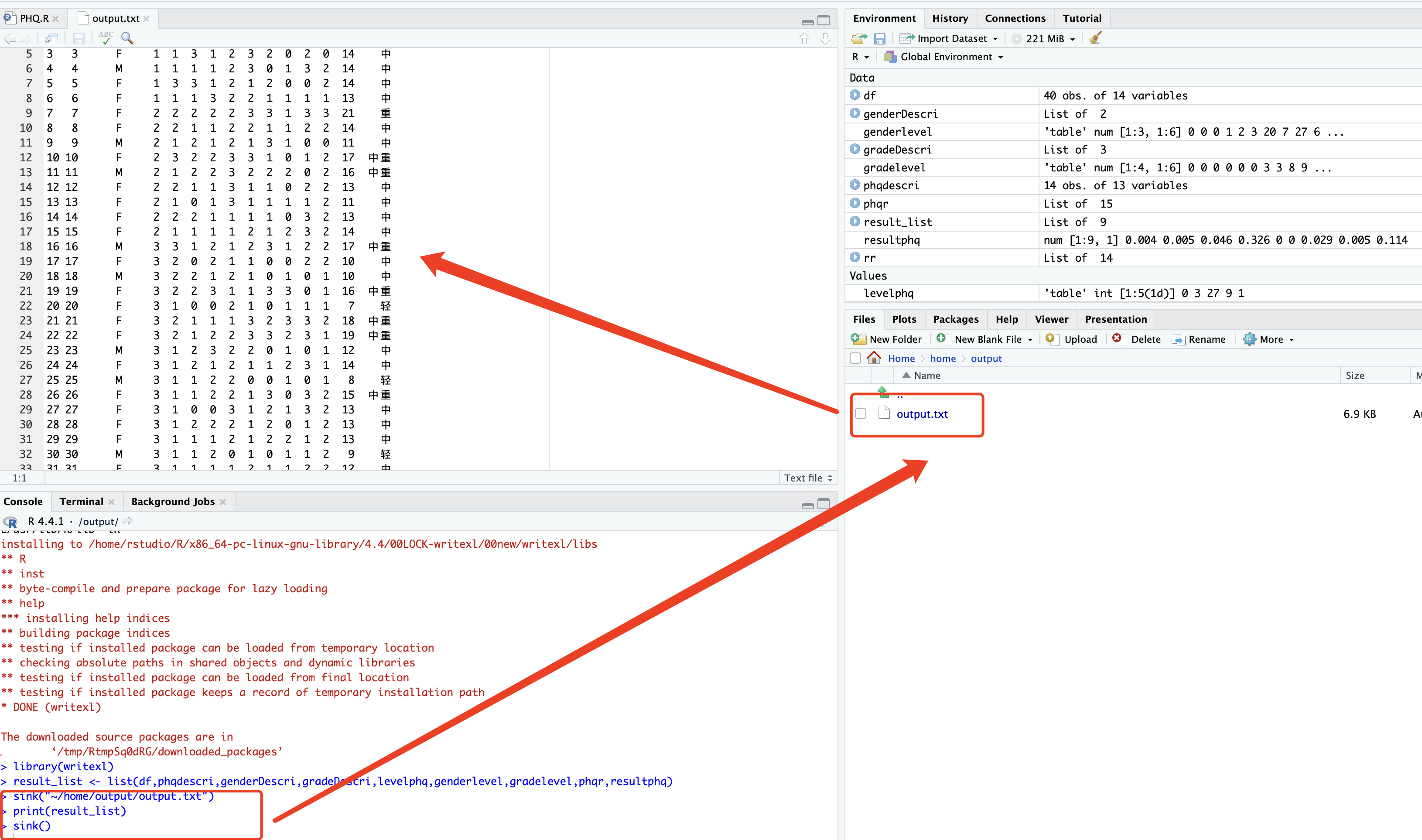Click the show in new window icon
Viewport: 1422px width, 840px height.
point(51,38)
